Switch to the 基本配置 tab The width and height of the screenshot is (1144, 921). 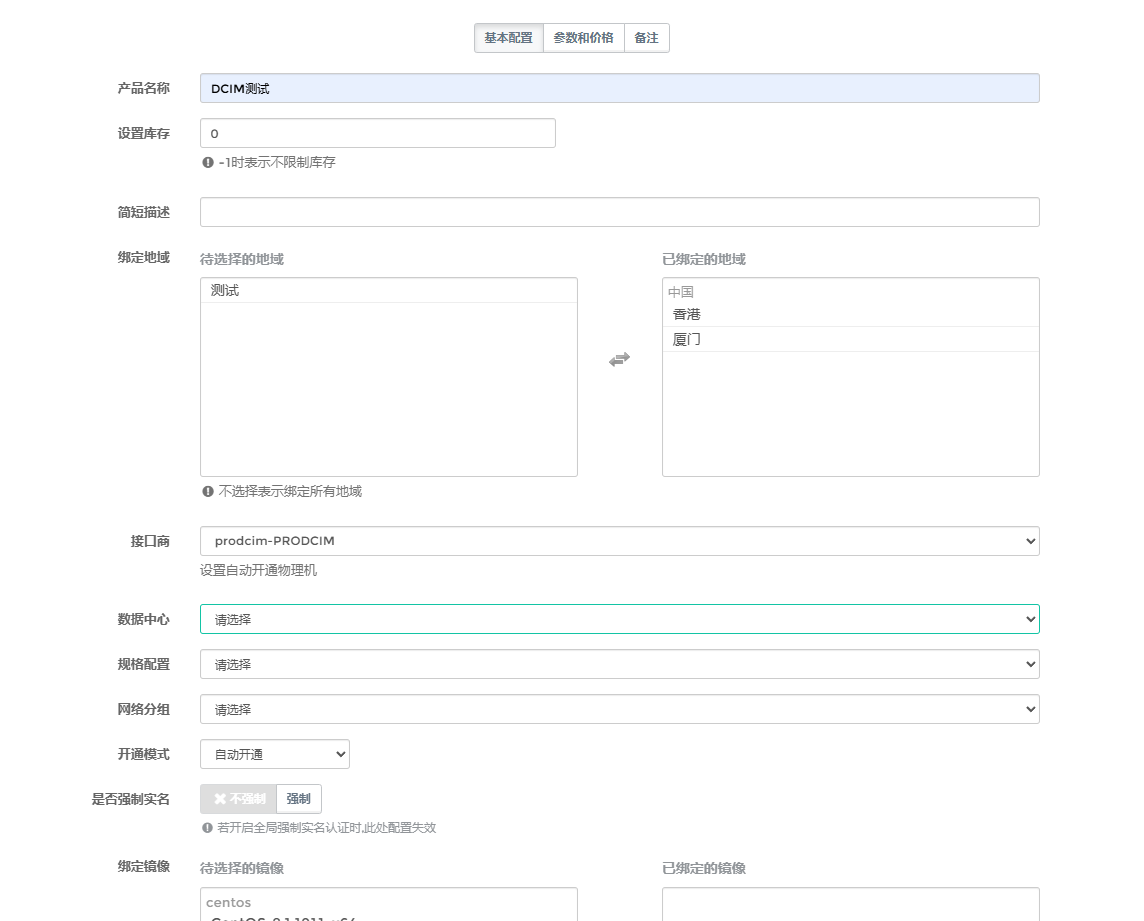pyautogui.click(x=509, y=38)
